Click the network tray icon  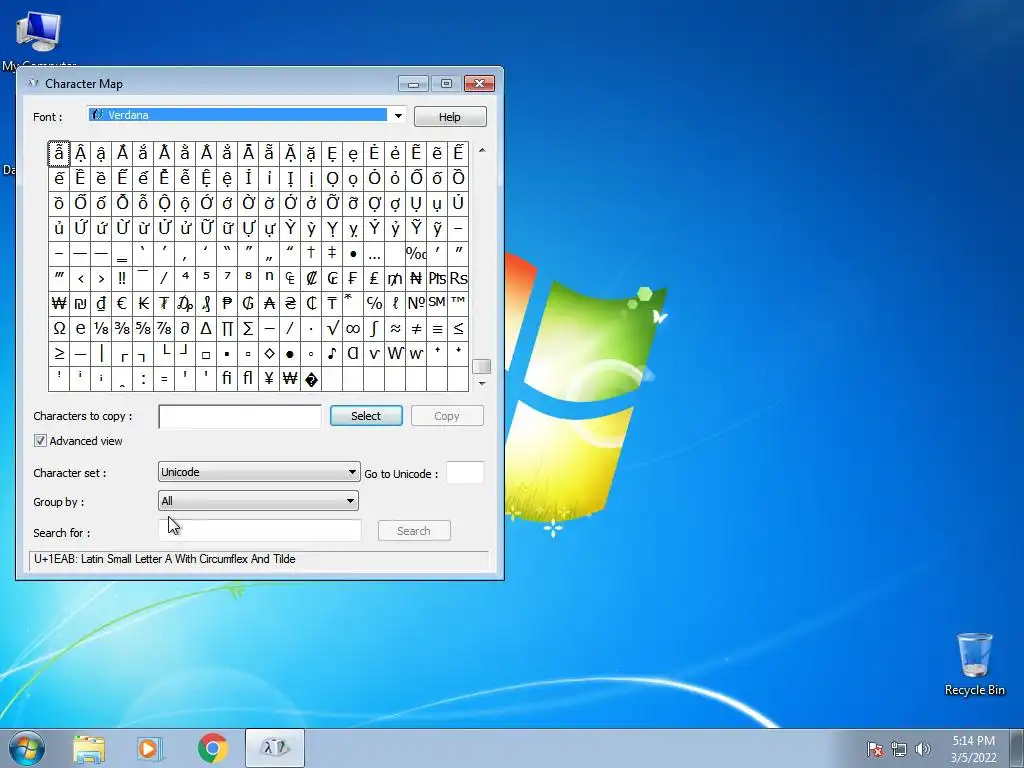point(899,749)
